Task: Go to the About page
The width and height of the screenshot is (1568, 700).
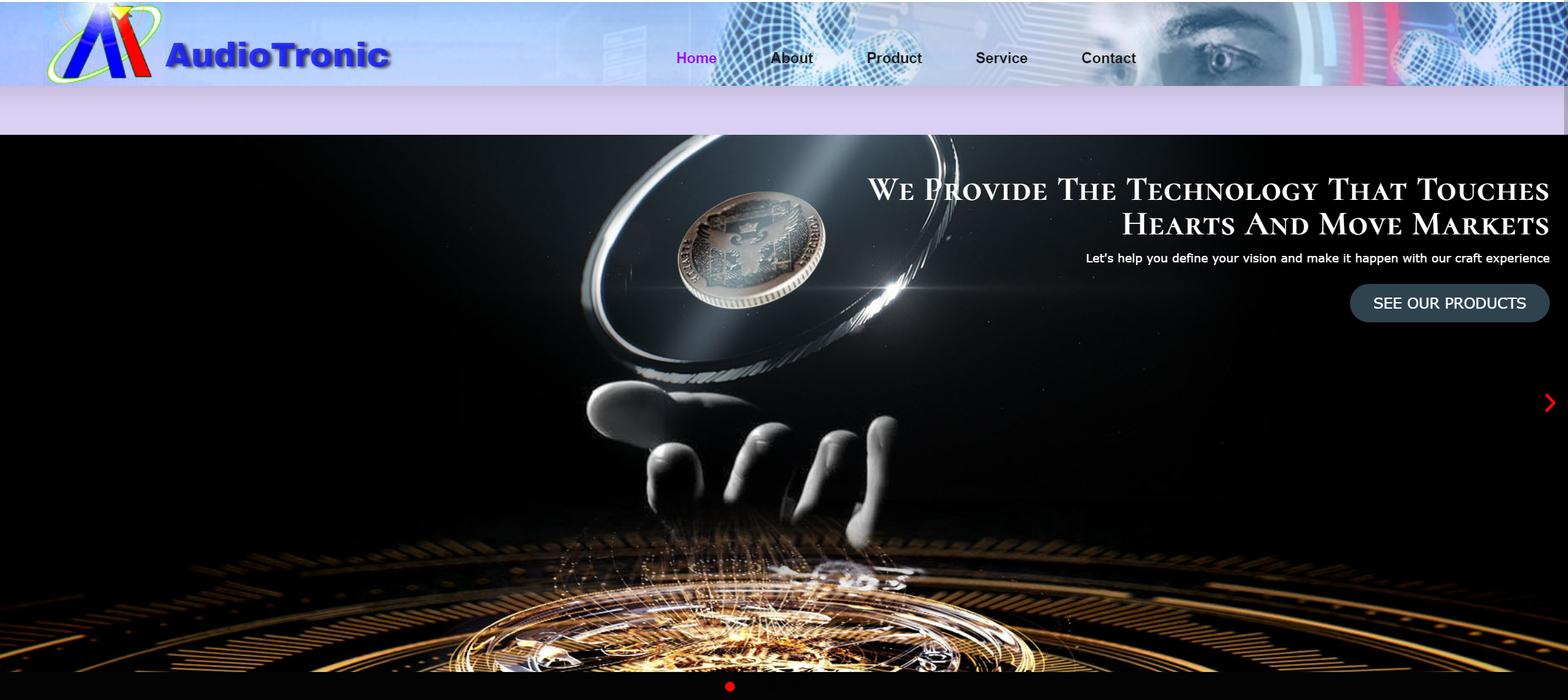Action: tap(791, 58)
